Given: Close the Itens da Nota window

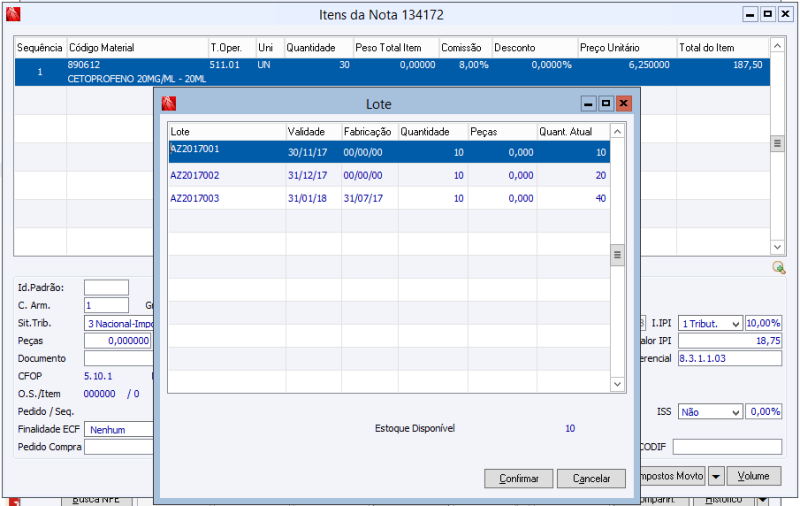Looking at the screenshot, I should [x=785, y=14].
